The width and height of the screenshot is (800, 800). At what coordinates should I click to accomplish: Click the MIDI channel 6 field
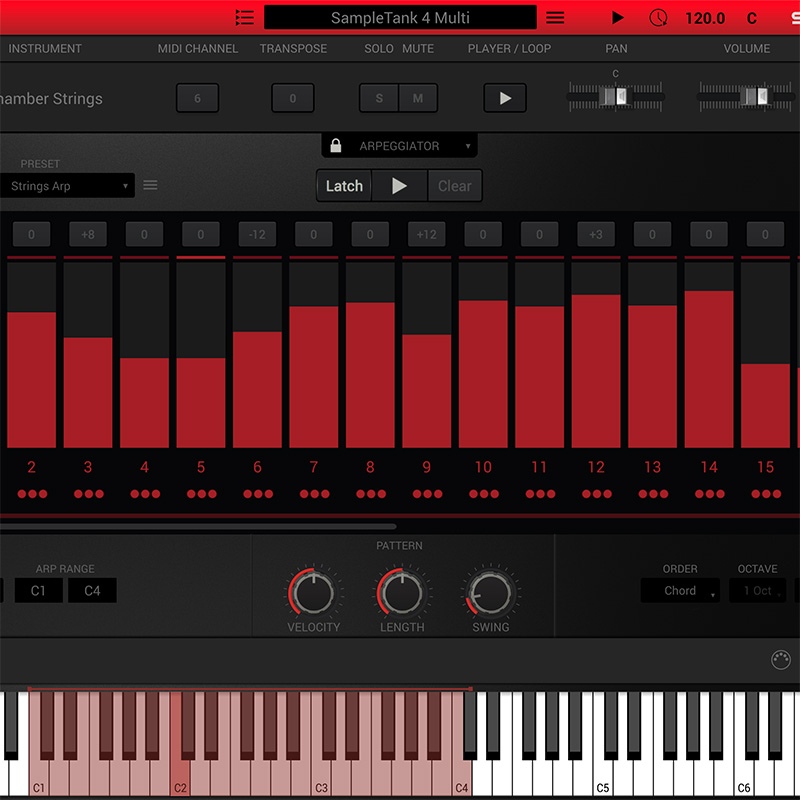click(x=198, y=98)
